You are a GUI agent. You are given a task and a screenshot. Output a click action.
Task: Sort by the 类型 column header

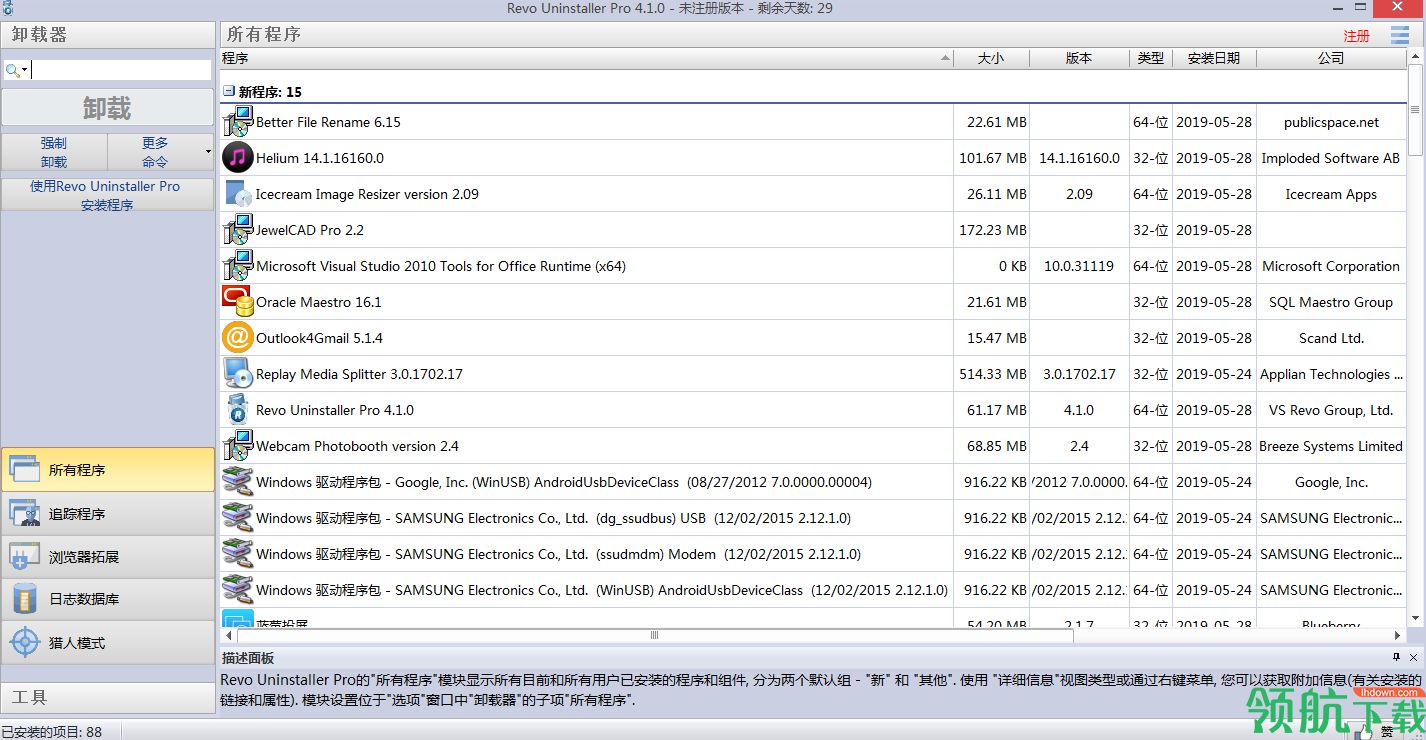click(x=1151, y=58)
